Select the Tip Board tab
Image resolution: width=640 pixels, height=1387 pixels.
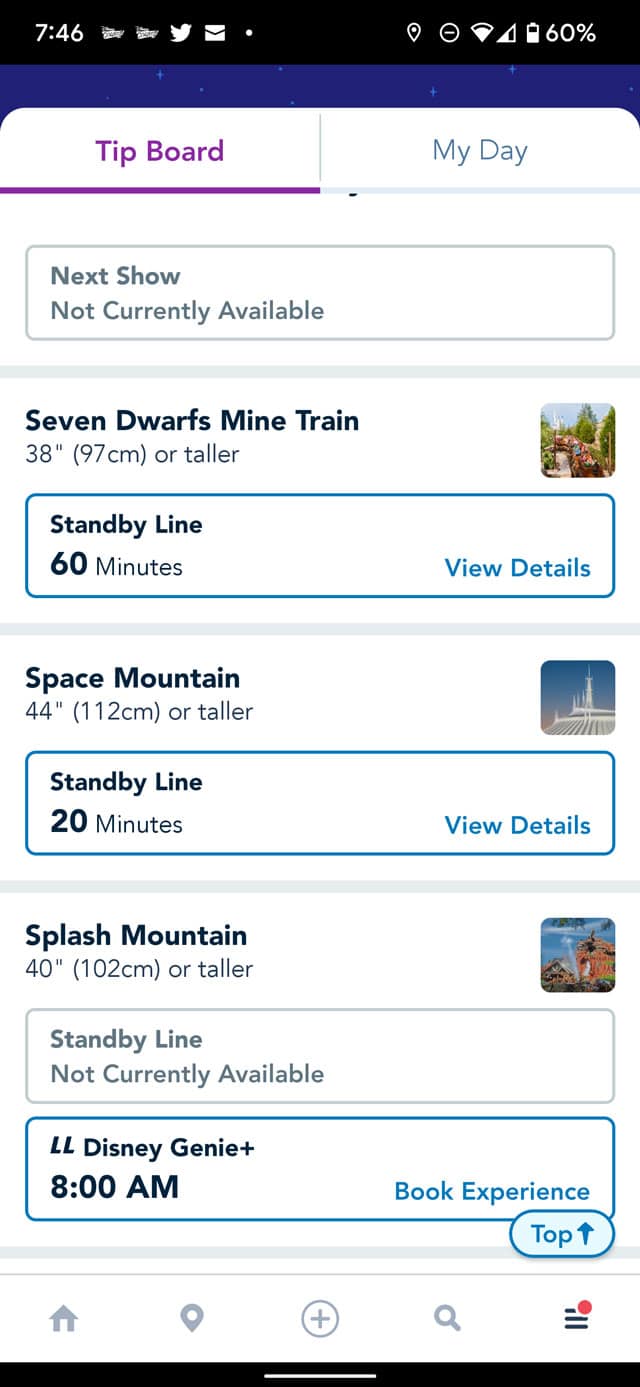[x=160, y=151]
